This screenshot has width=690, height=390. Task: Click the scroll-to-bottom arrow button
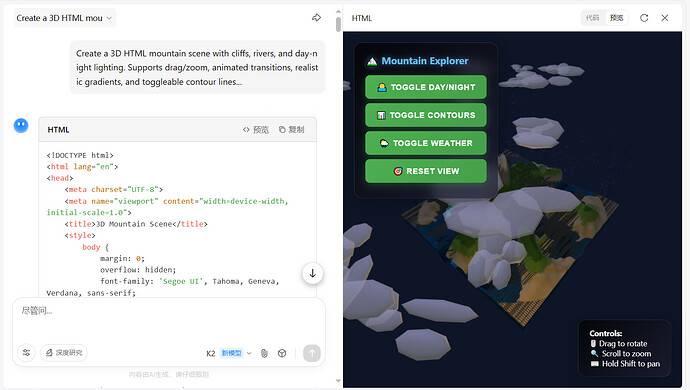[x=312, y=273]
